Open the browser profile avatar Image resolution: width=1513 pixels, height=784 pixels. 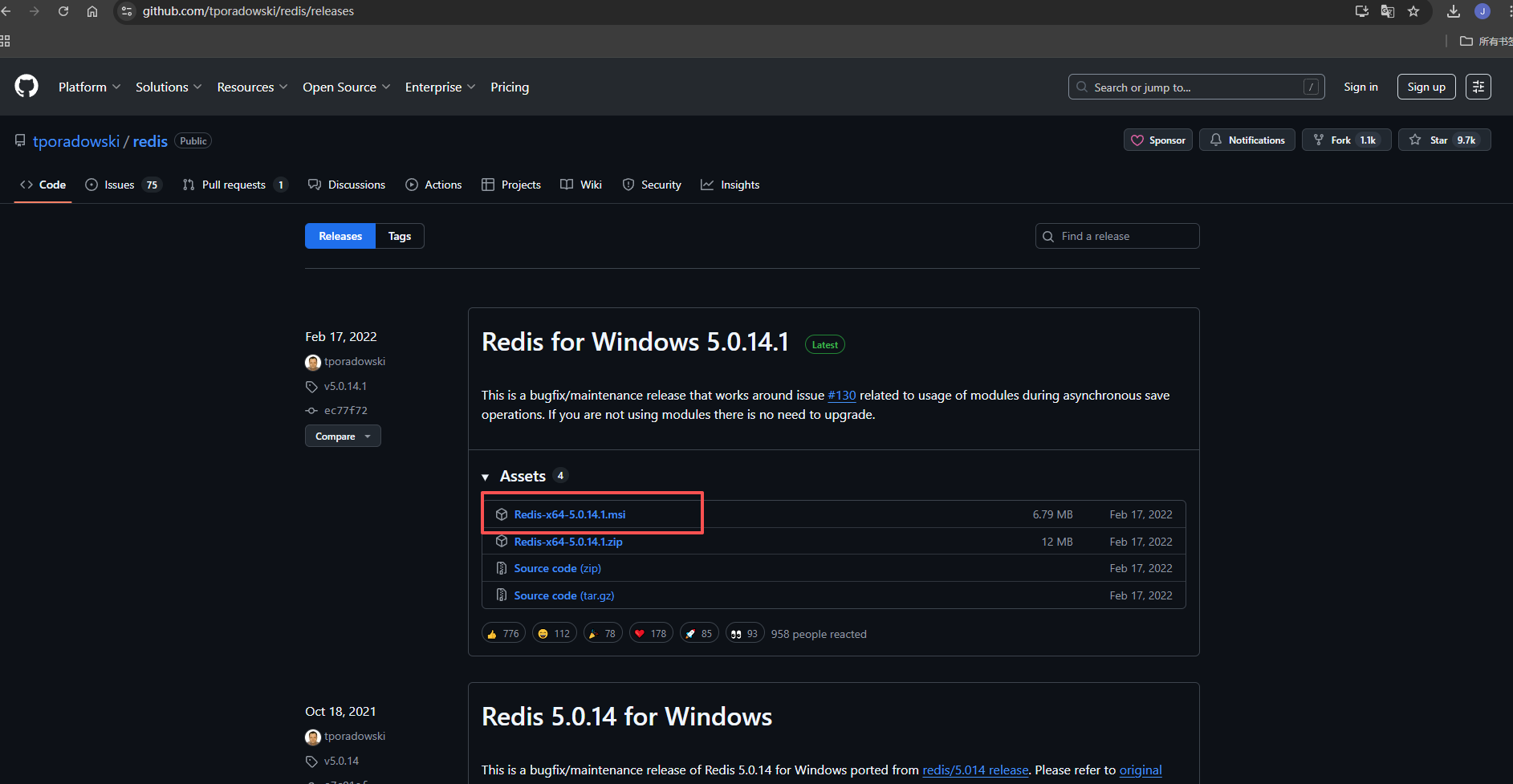coord(1482,11)
